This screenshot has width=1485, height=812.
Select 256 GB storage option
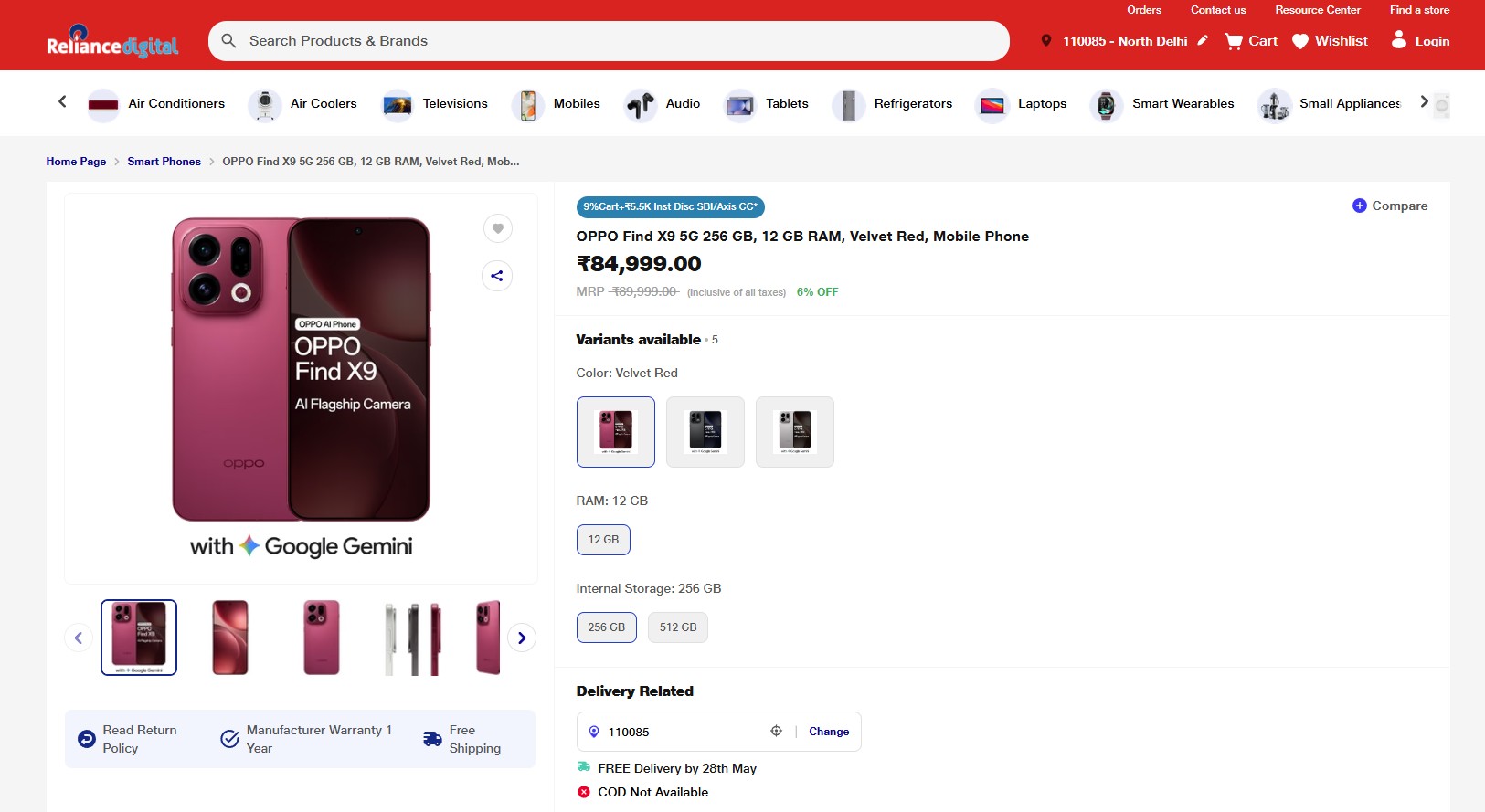click(607, 627)
